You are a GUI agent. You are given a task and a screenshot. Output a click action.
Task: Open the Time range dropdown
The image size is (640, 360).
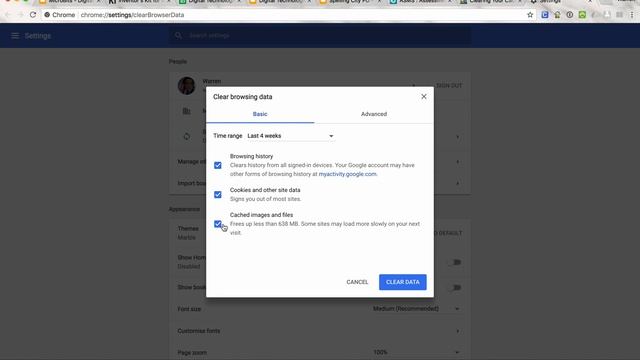pyautogui.click(x=290, y=136)
